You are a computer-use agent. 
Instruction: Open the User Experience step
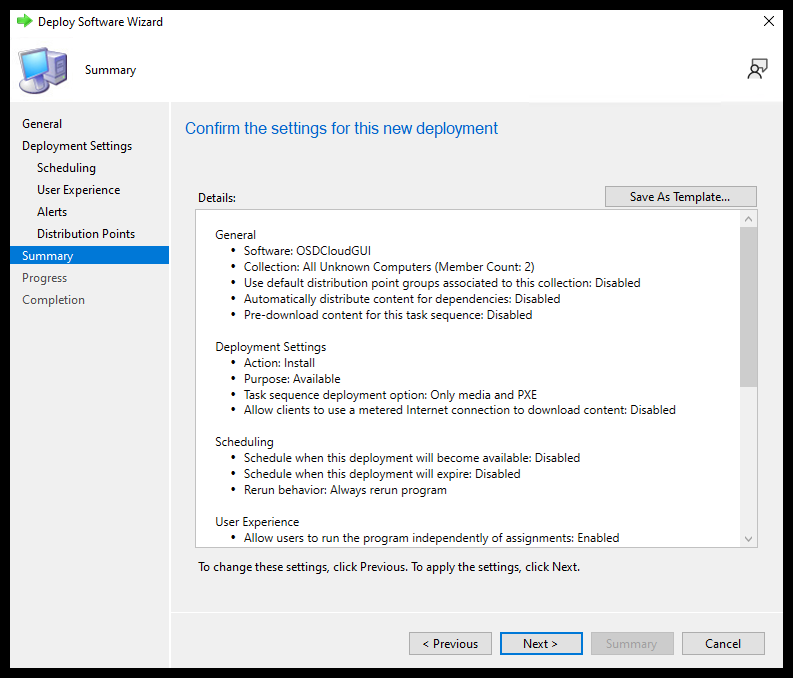pos(78,190)
